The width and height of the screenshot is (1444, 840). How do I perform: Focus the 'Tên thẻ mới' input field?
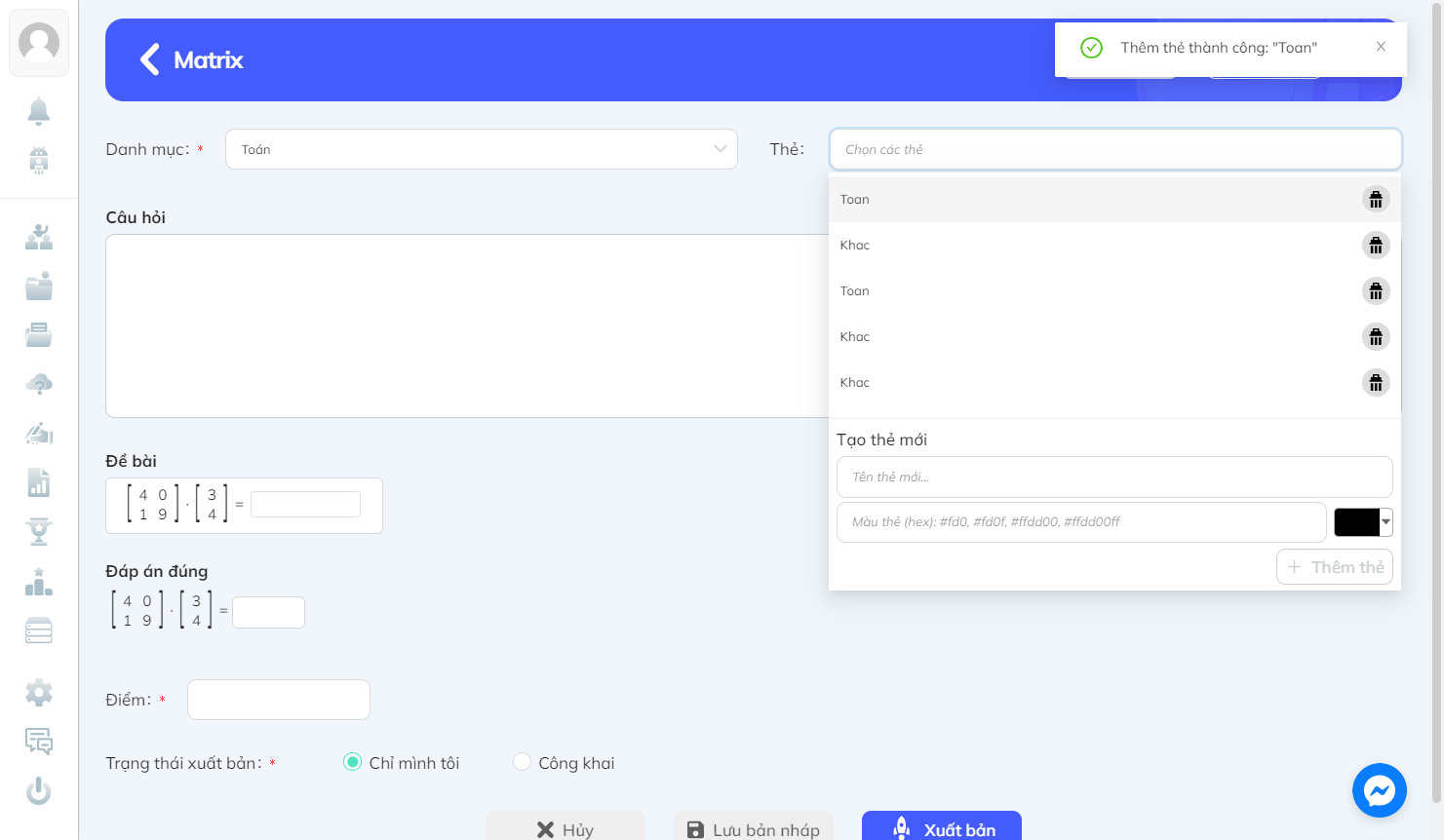[x=1114, y=477]
